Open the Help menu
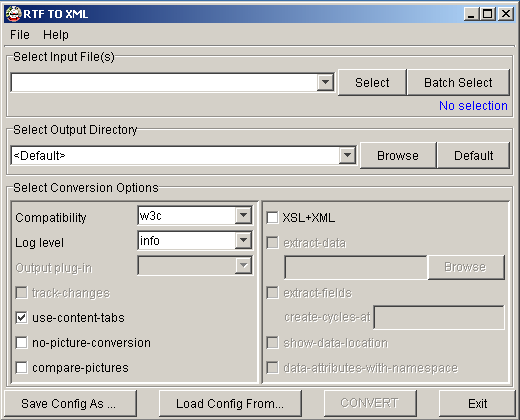Screen dimensions: 520x420 click(x=56, y=35)
